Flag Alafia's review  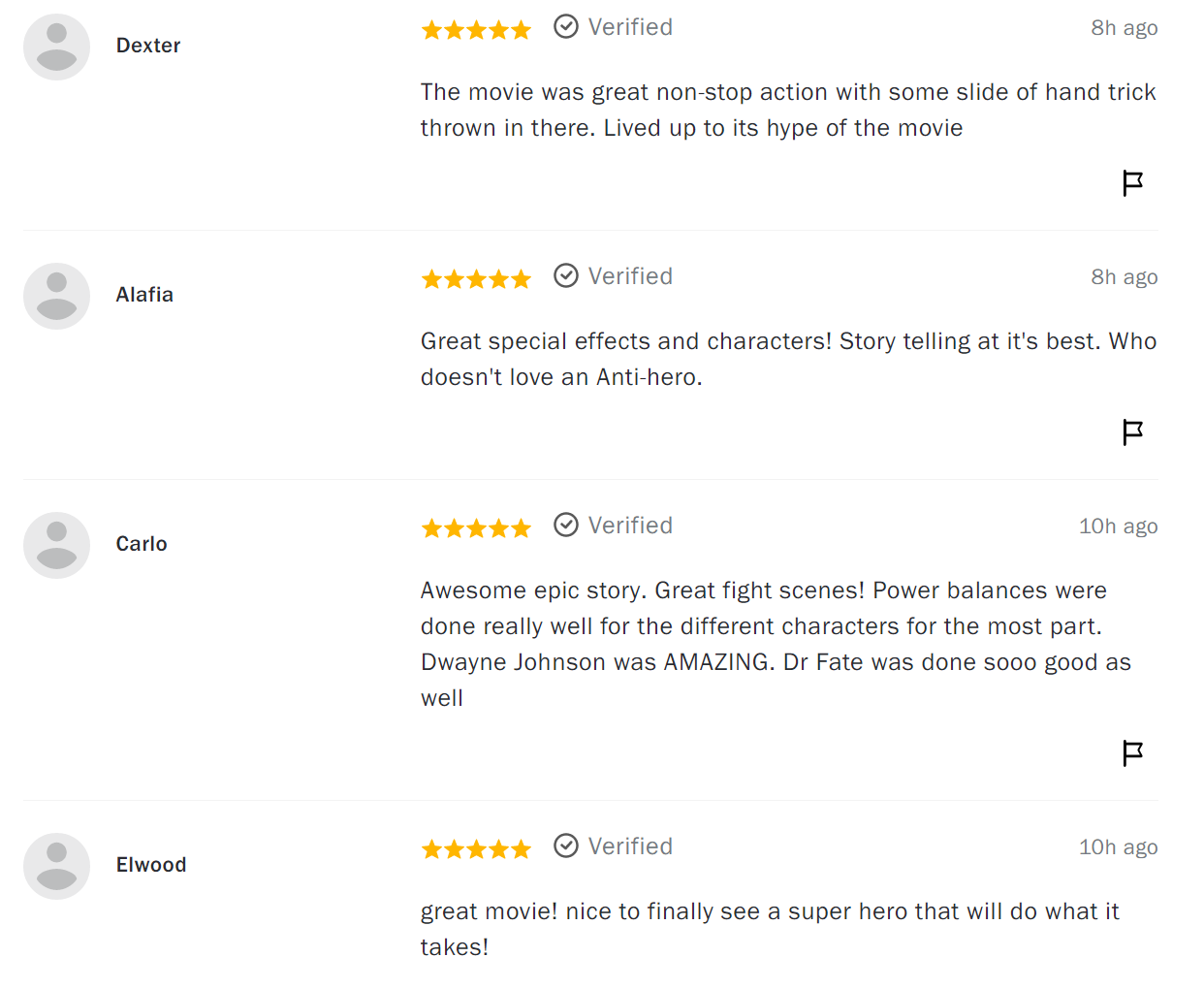pos(1132,431)
